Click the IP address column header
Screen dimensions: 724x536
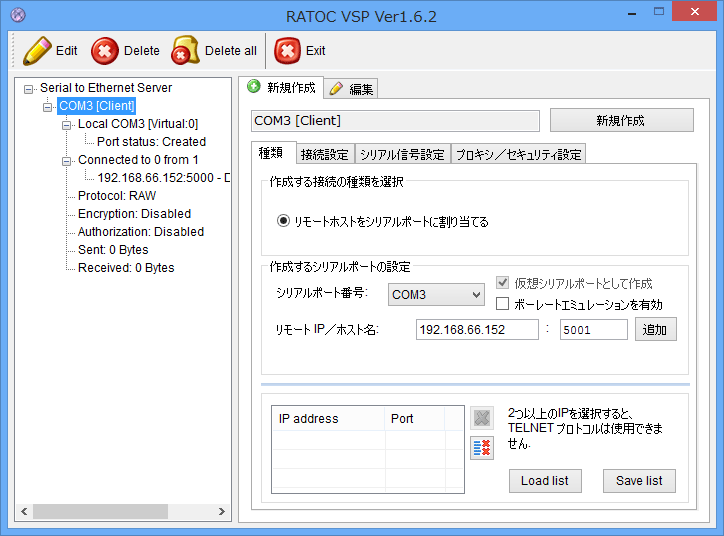(x=328, y=419)
